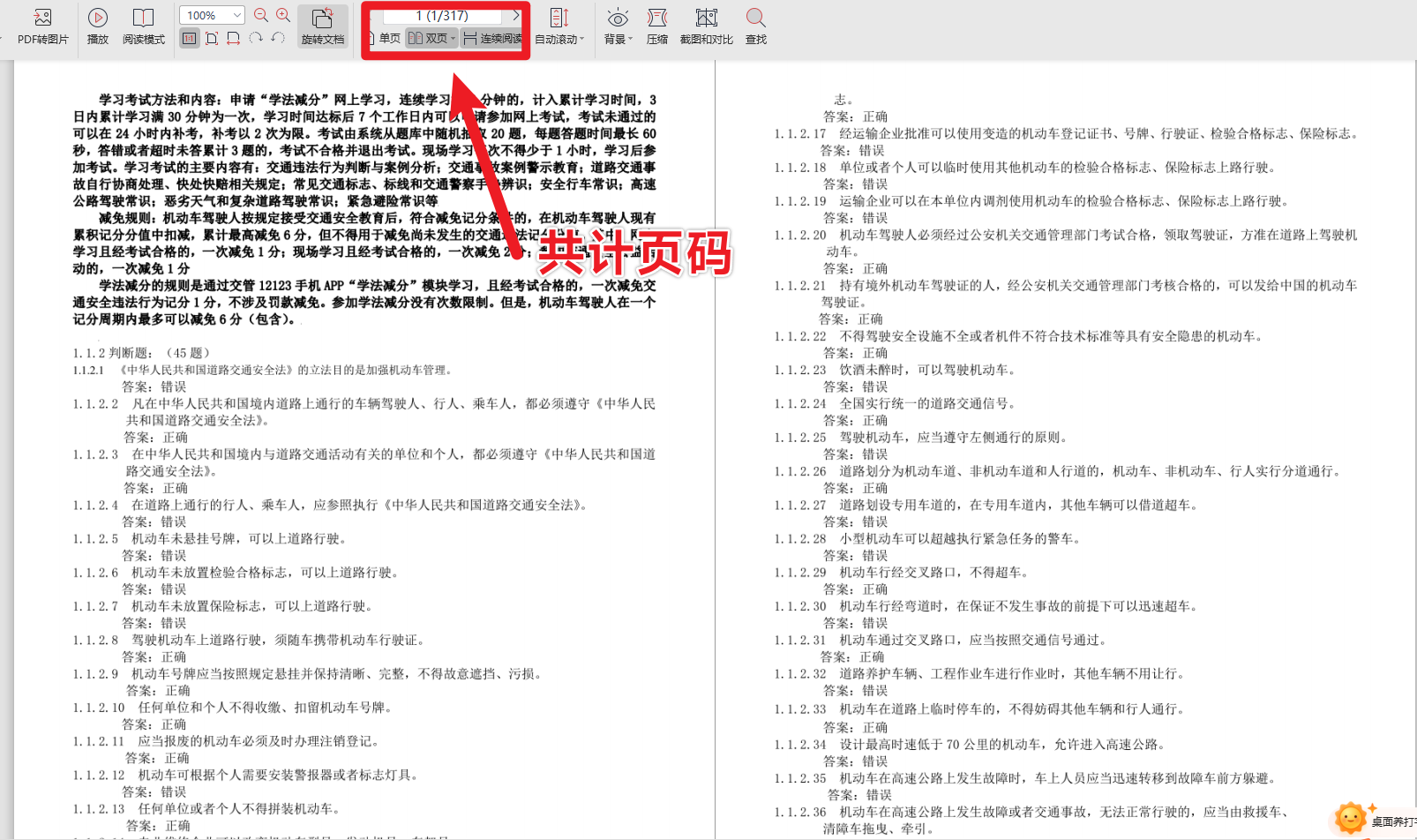Open the zoom level dropdown showing 100%
The height and width of the screenshot is (840, 1417).
coord(210,15)
